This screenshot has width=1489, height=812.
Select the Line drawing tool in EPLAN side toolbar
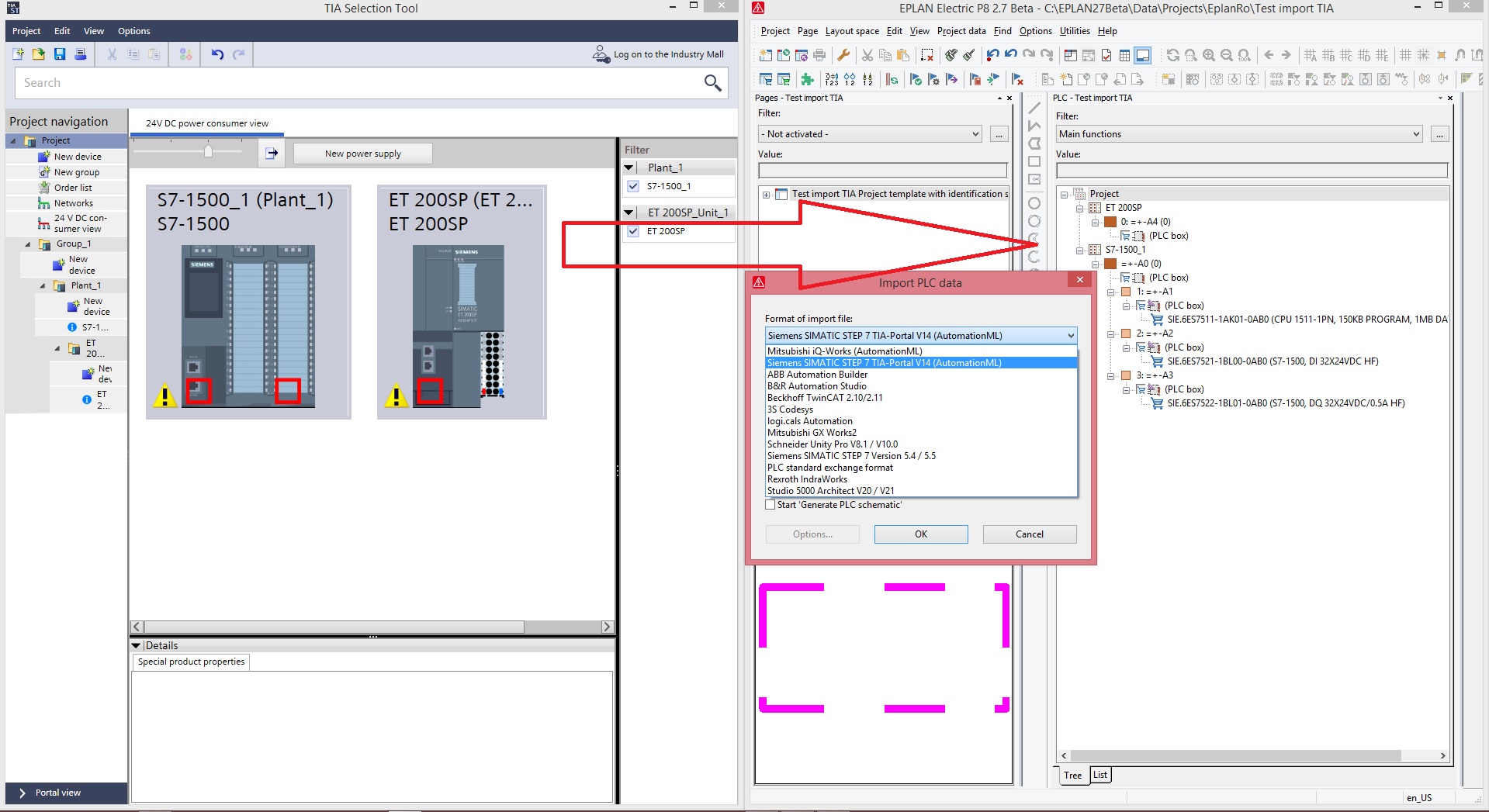click(1034, 108)
